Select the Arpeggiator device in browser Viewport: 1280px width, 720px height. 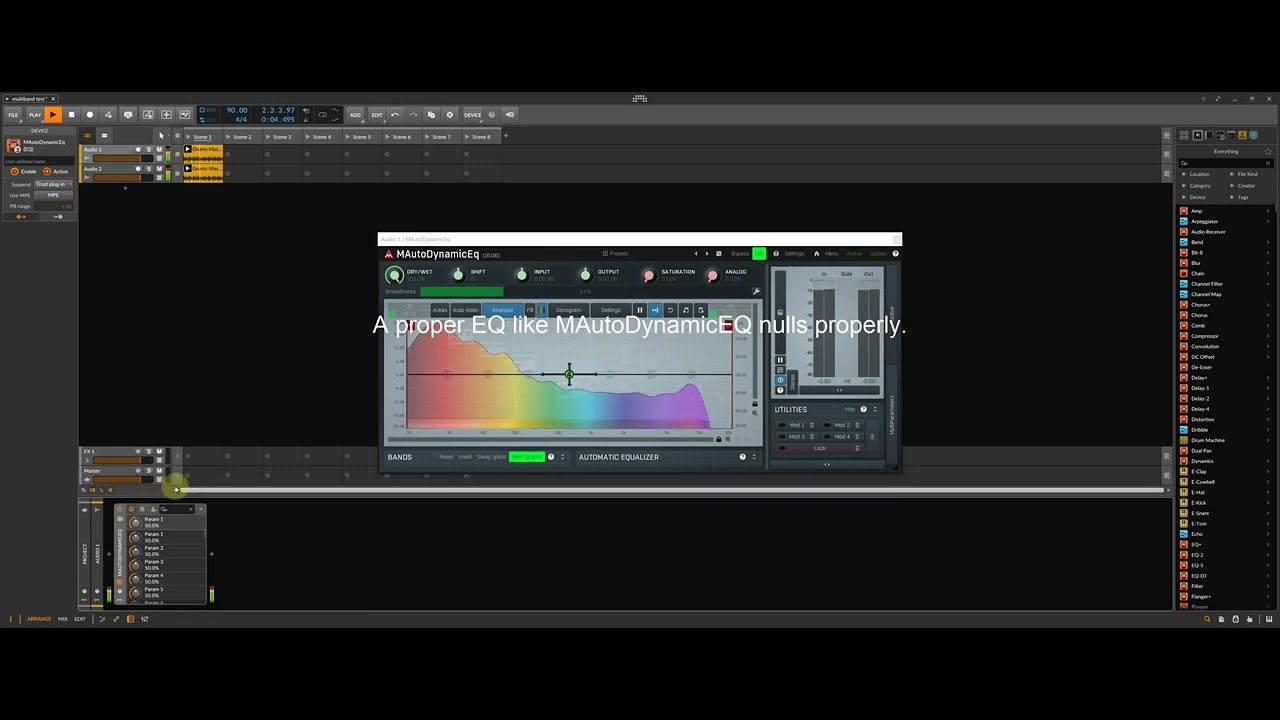pyautogui.click(x=1204, y=221)
